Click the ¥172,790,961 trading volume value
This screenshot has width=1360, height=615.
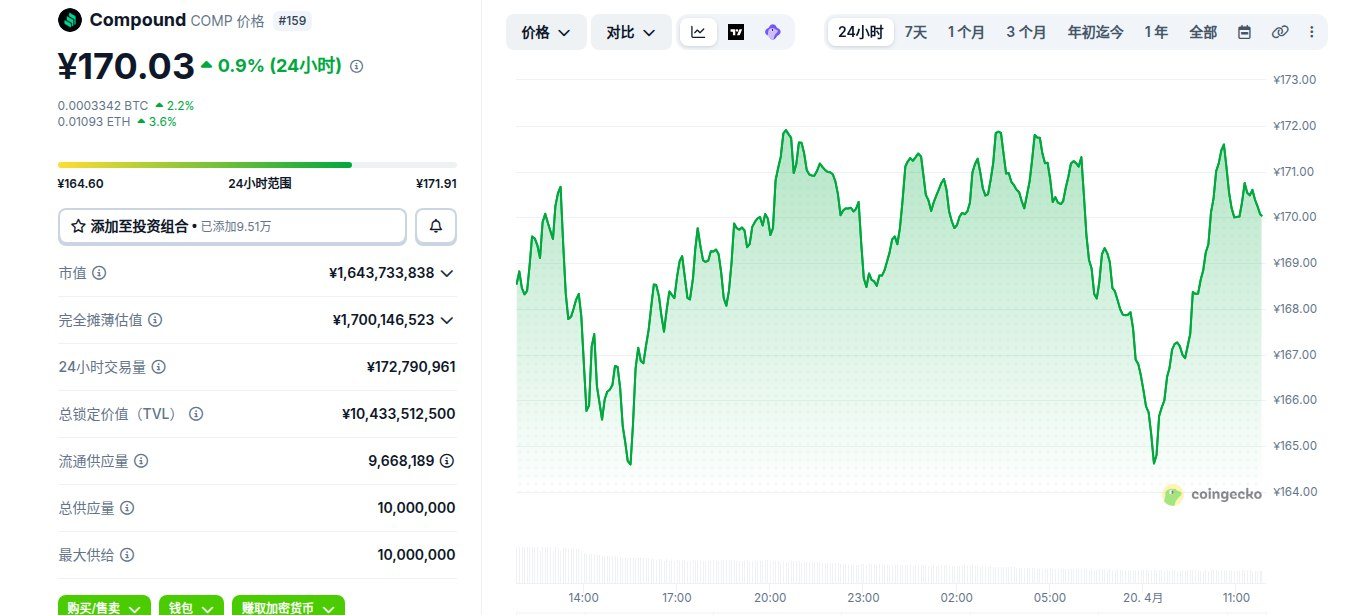(x=411, y=367)
